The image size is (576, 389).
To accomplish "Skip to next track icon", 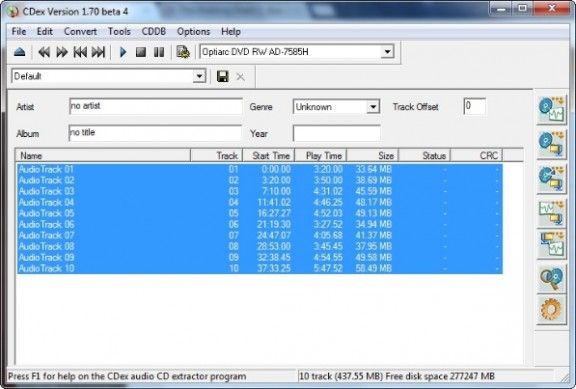I will (x=98, y=52).
